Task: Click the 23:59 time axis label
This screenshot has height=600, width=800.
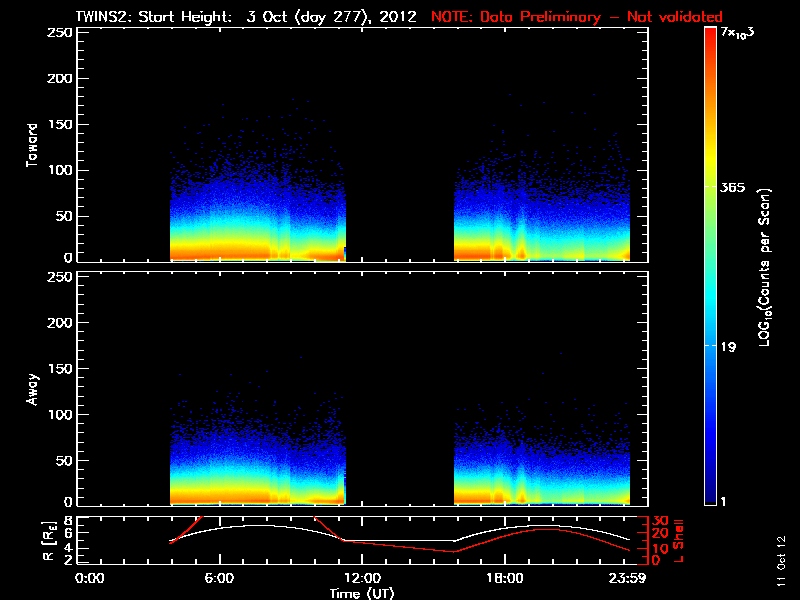Action: pos(627,579)
